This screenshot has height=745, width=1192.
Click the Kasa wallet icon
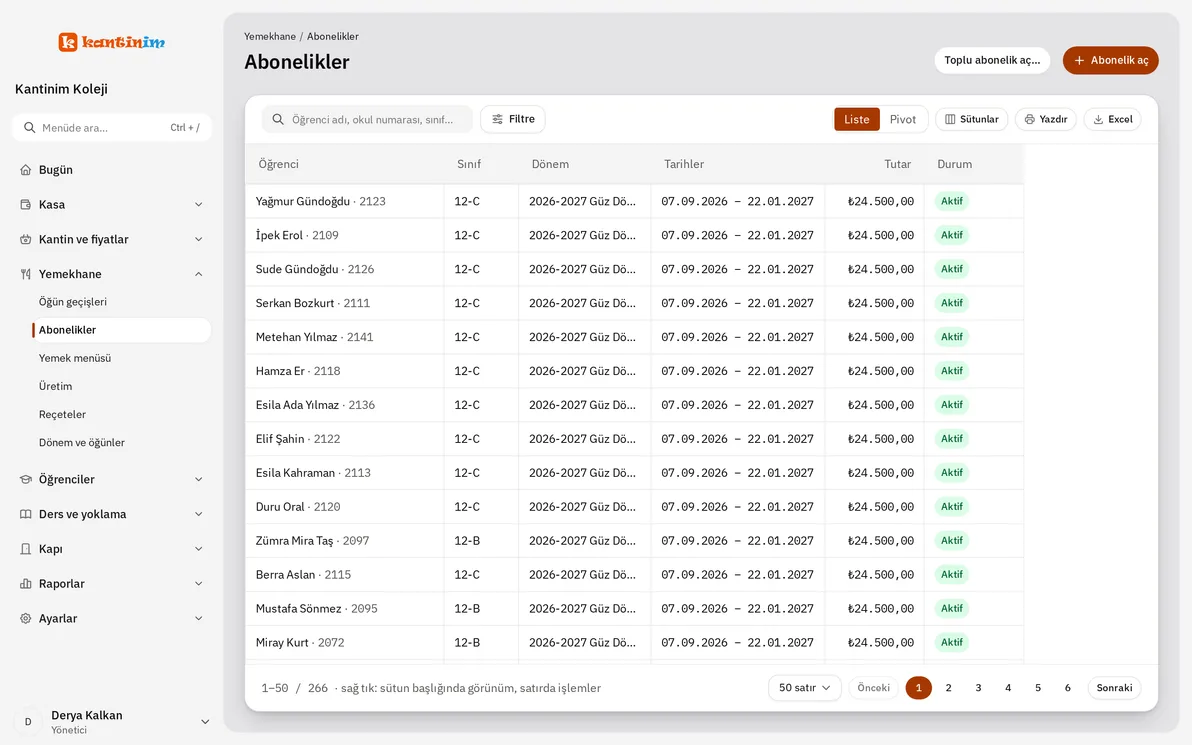(26, 204)
